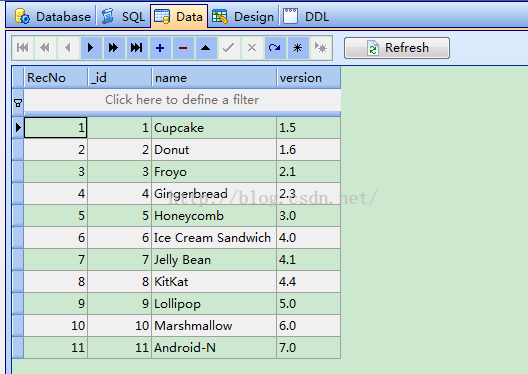Screen dimensions: 528x374
Task: Open the Design tab
Action: (x=243, y=16)
